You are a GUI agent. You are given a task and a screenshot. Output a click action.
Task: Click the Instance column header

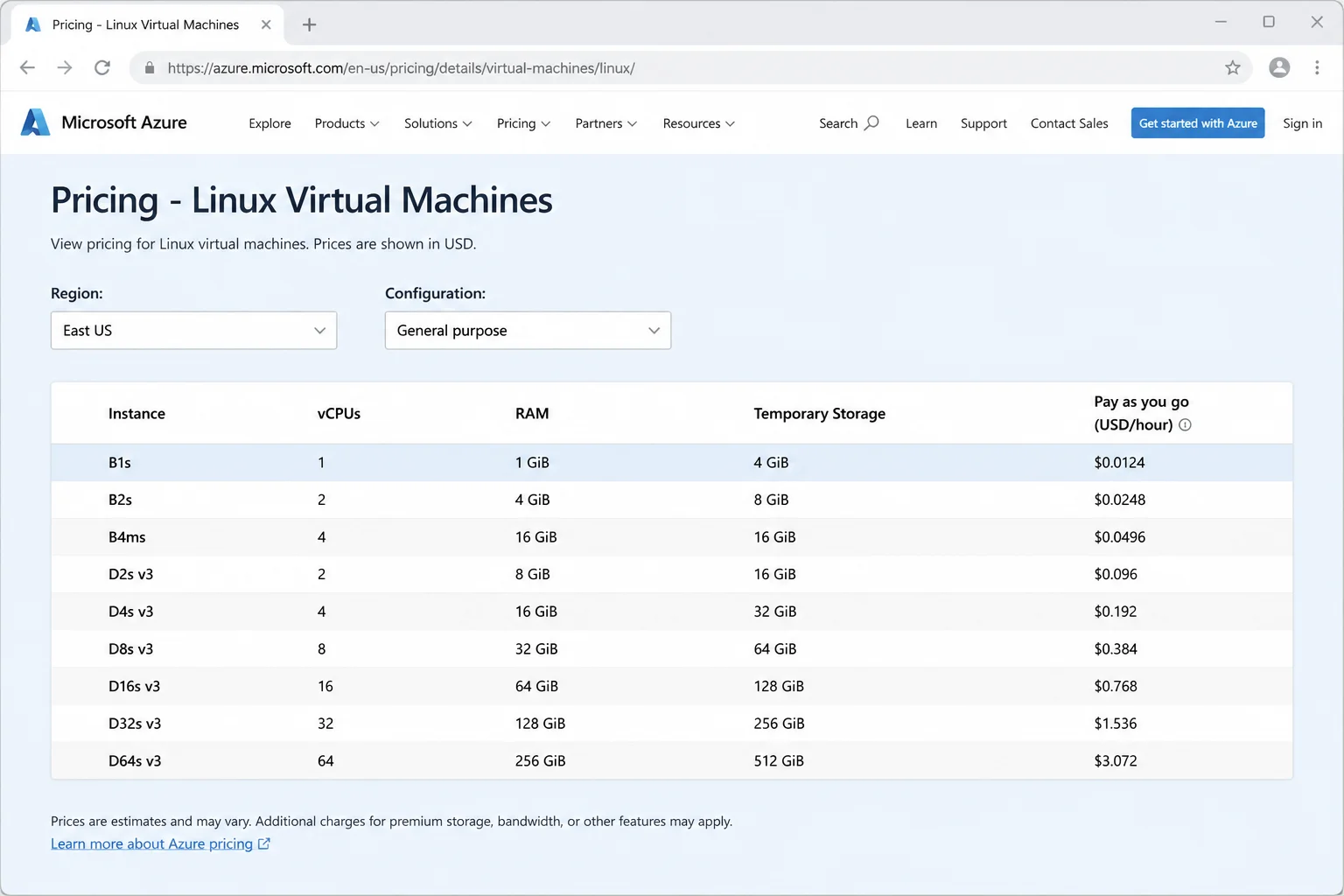(136, 413)
